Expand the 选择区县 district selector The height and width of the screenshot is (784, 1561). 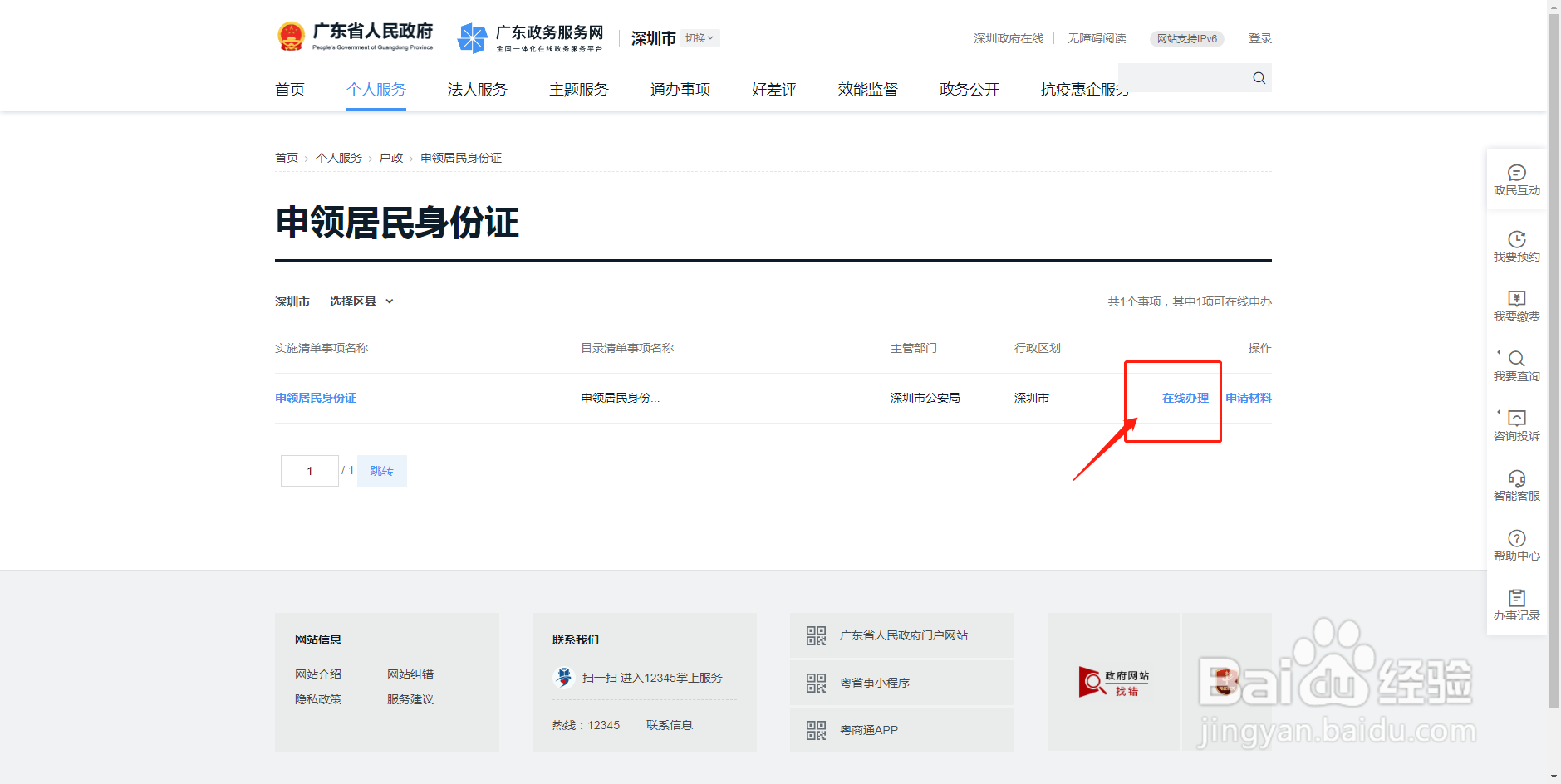(359, 301)
